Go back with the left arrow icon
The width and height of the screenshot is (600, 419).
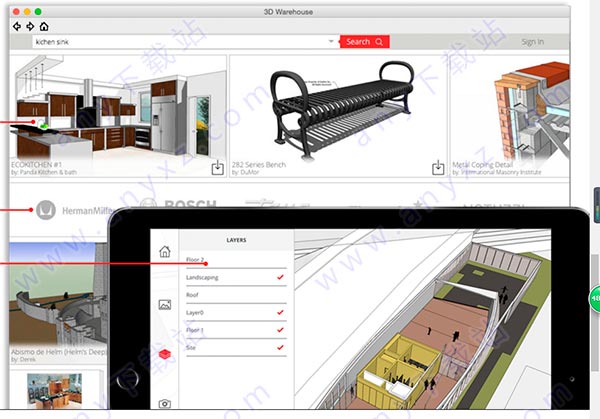point(17,26)
